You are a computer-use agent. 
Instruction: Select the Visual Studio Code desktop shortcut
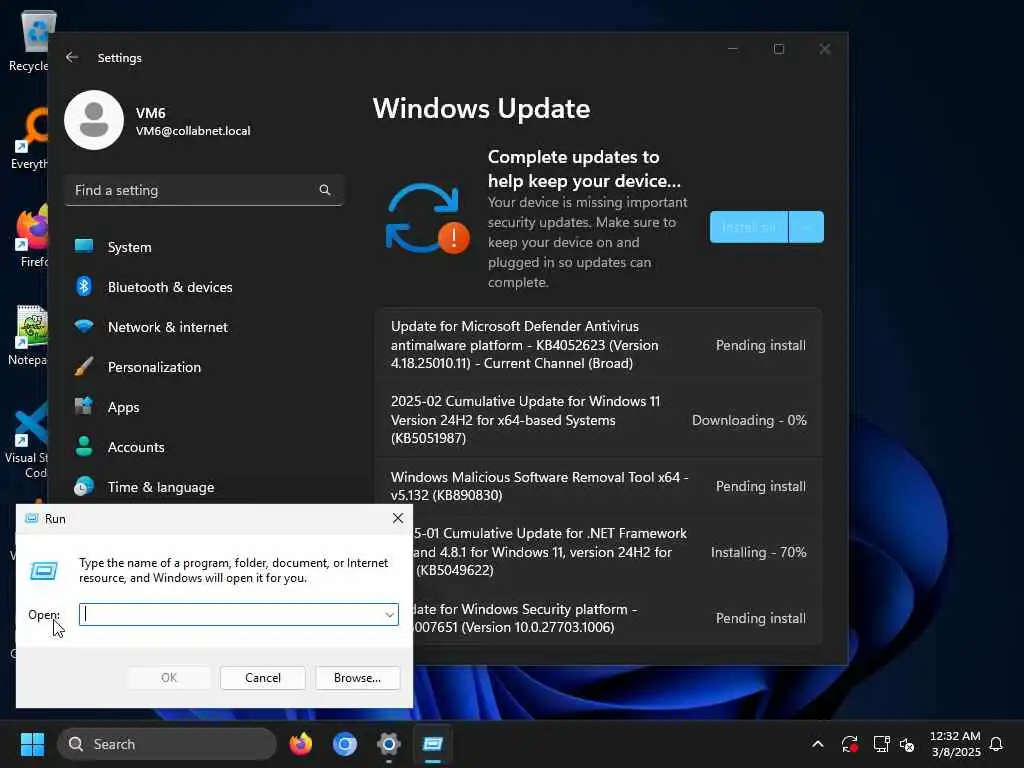(27, 440)
